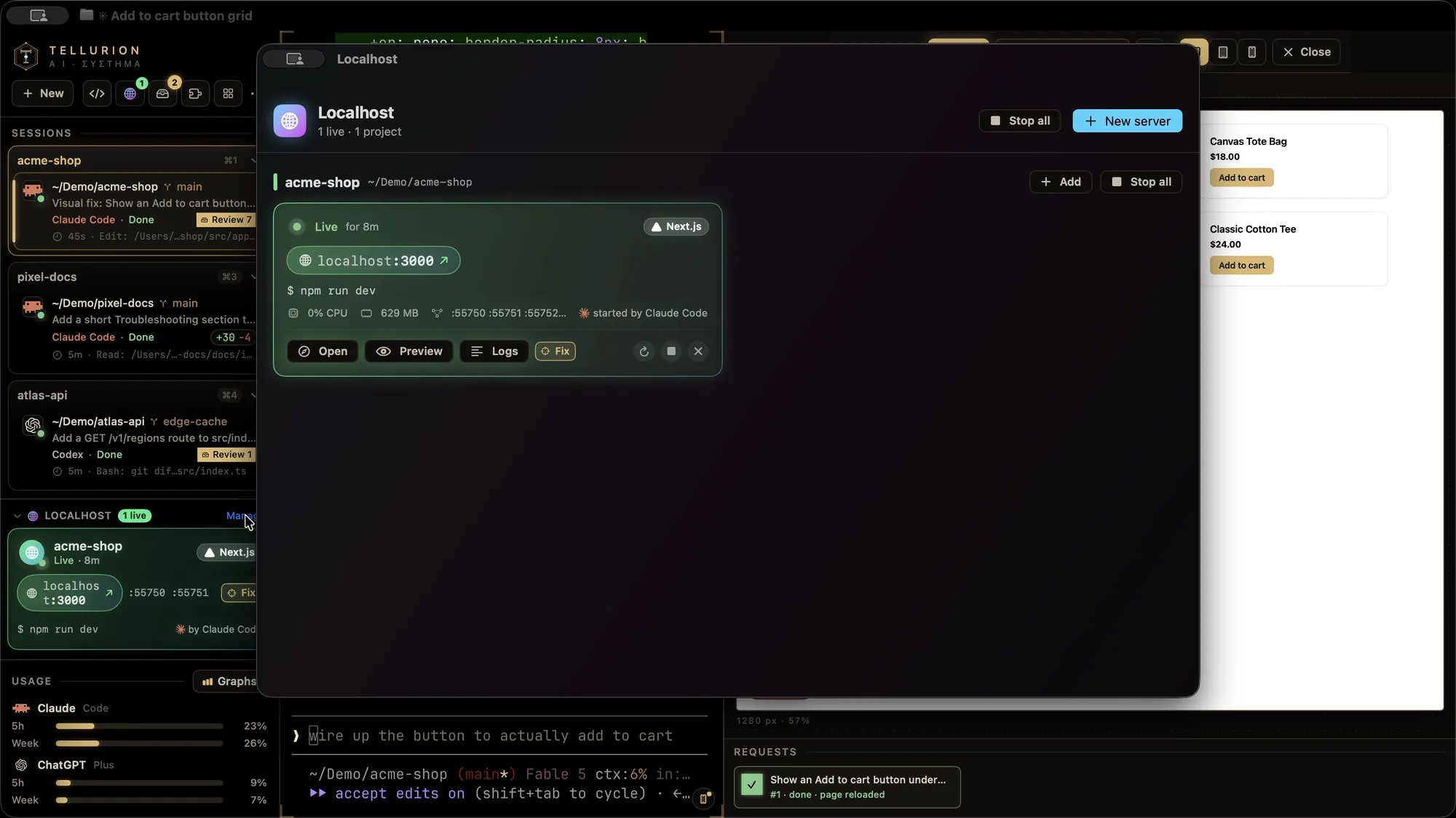Toggle the done checkbox on the Add to cart request
1456x818 pixels.
tap(751, 785)
